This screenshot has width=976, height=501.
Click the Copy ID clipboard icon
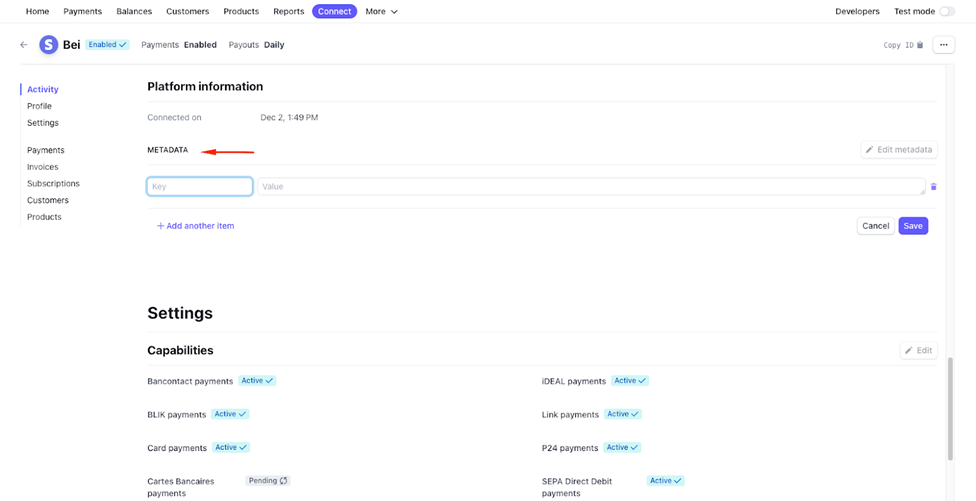coord(920,45)
